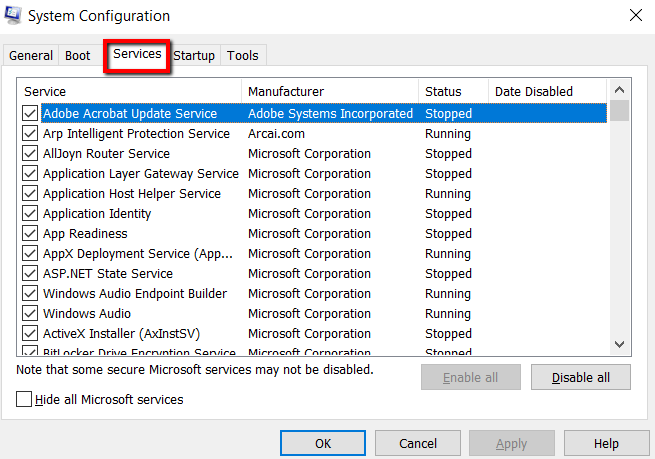Uncheck the AllJoyn Router Service checkbox
This screenshot has height=459, width=655.
(x=30, y=154)
